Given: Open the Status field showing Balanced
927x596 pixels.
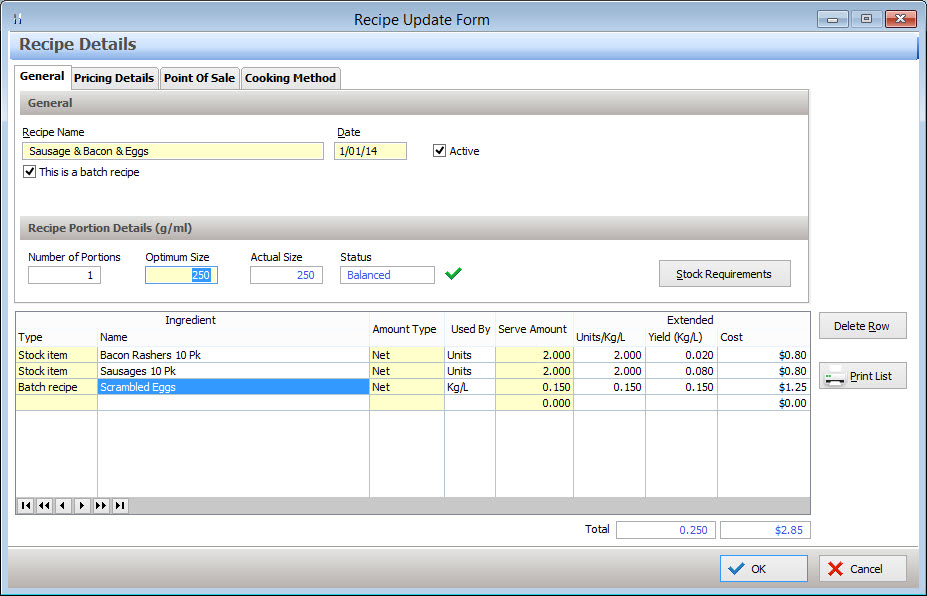Looking at the screenshot, I should click(x=387, y=273).
